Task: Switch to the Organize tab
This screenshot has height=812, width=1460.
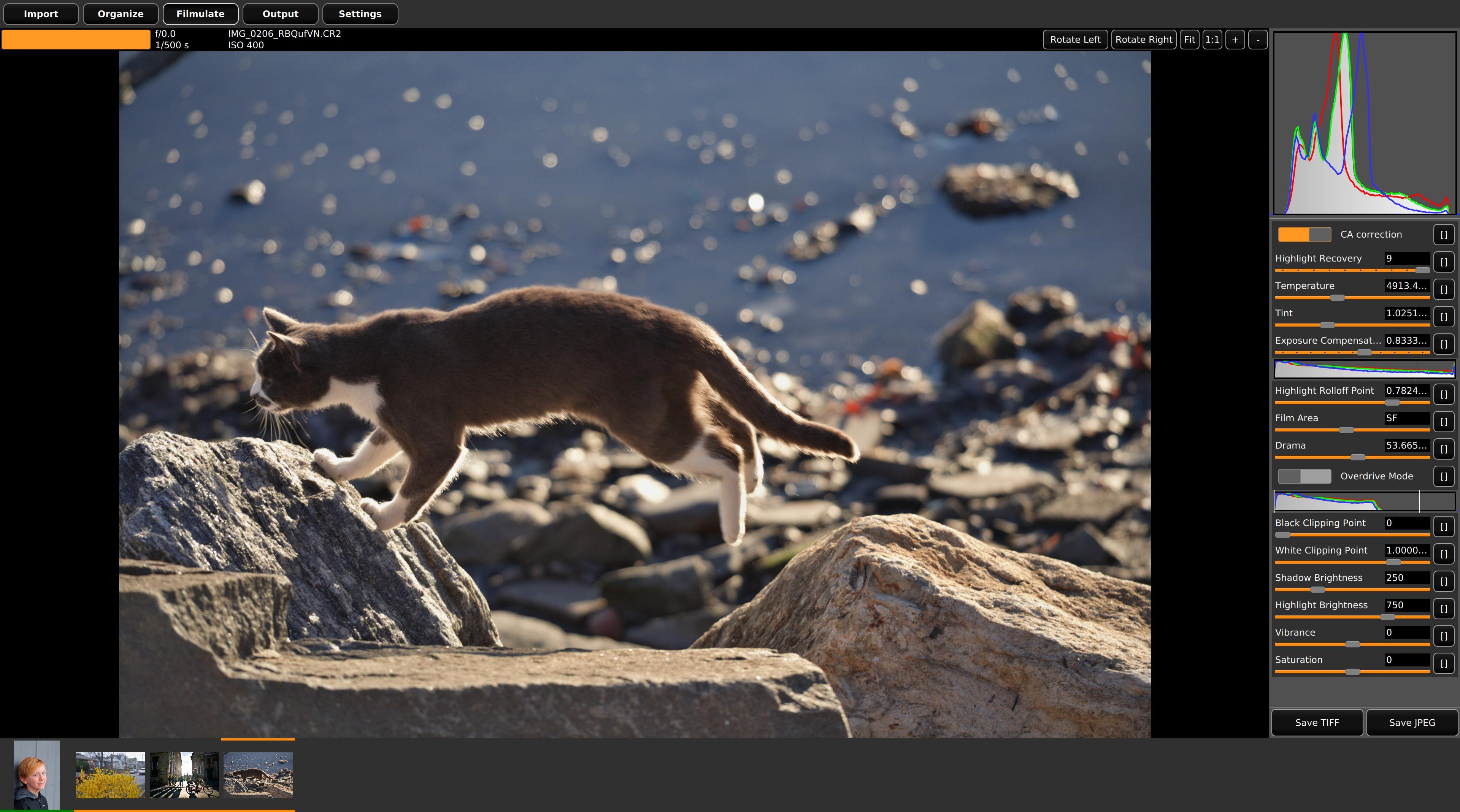Action: [x=121, y=14]
